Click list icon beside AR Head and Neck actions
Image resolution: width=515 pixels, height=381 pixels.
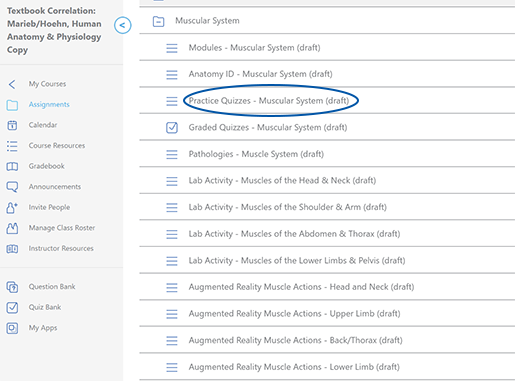(x=172, y=287)
